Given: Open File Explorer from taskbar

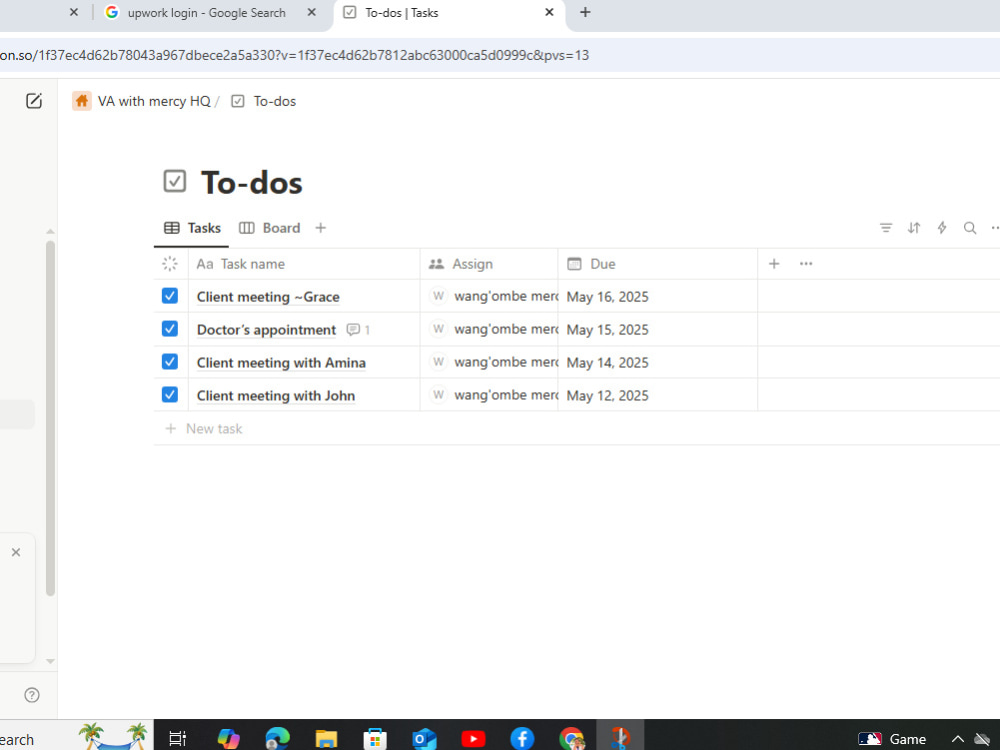Looking at the screenshot, I should pyautogui.click(x=326, y=739).
